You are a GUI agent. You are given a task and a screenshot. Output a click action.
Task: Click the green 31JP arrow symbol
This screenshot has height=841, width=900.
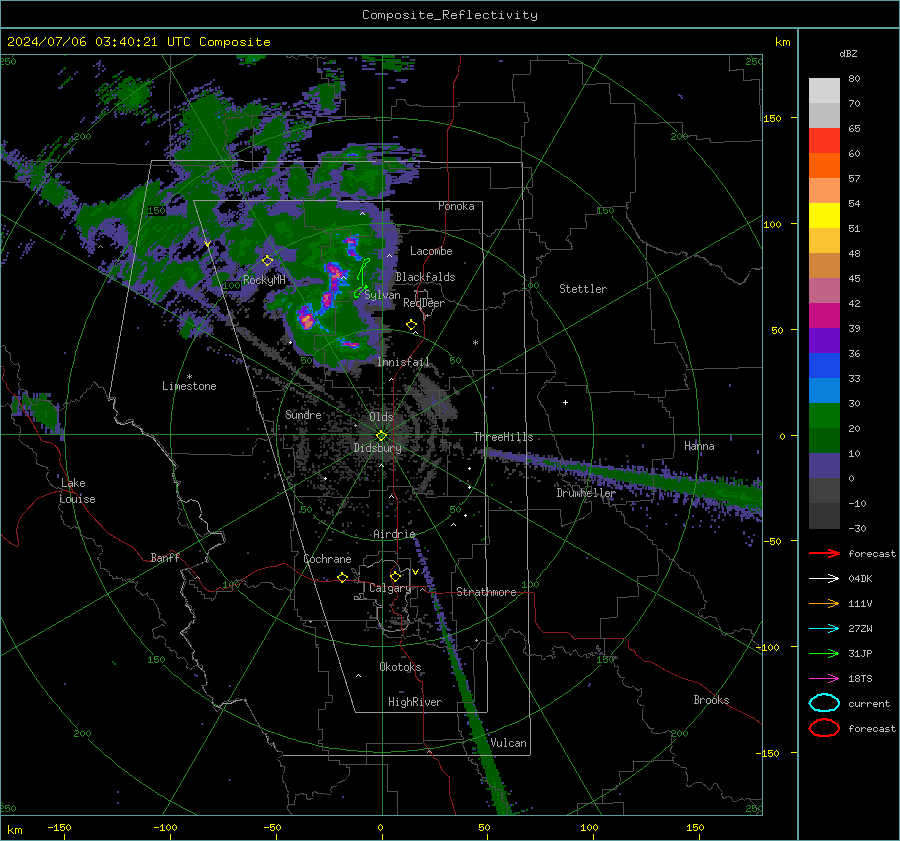click(824, 653)
